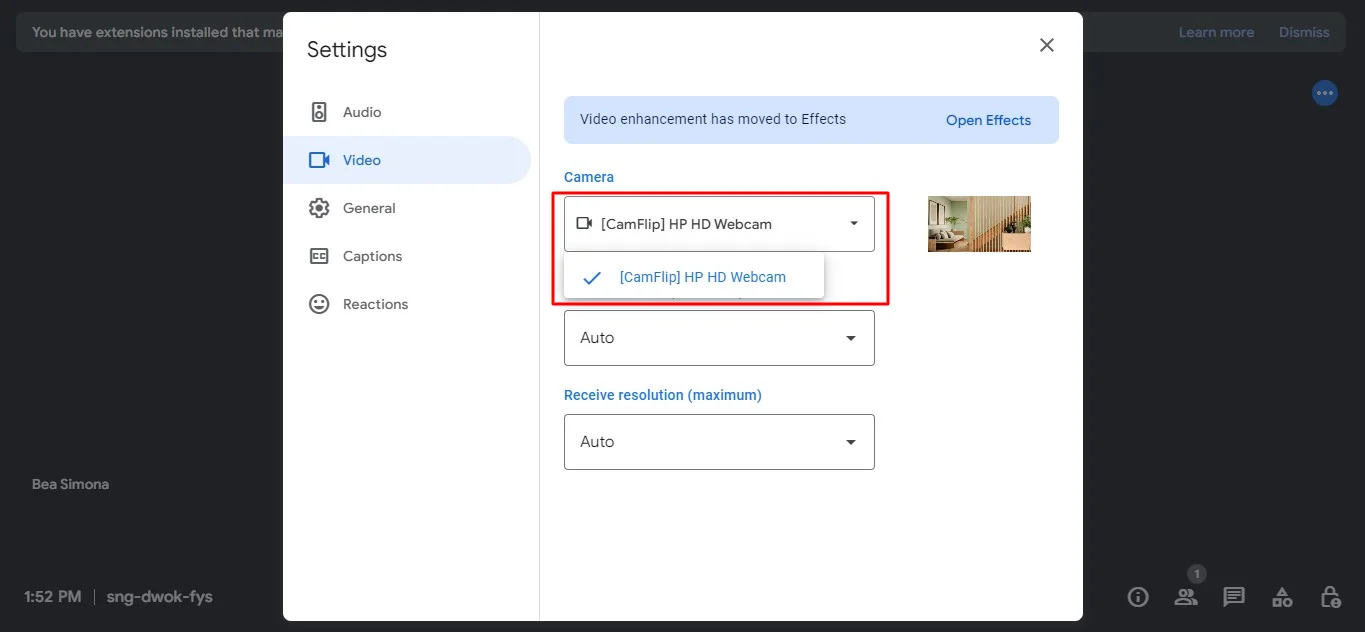Show the people participants icon
This screenshot has width=1365, height=632.
pyautogui.click(x=1186, y=597)
